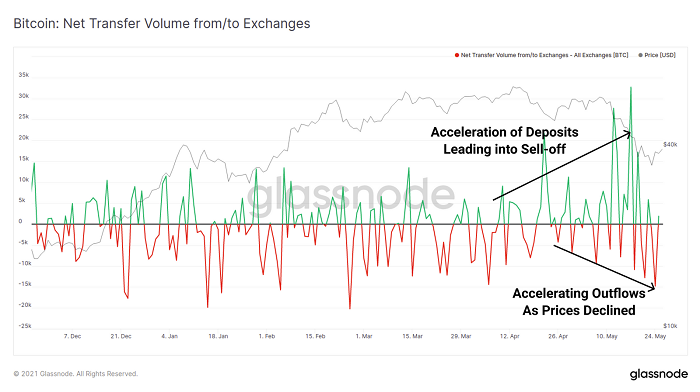The width and height of the screenshot is (700, 392).
Task: Select the 24. May date axis label
Action: 655,336
